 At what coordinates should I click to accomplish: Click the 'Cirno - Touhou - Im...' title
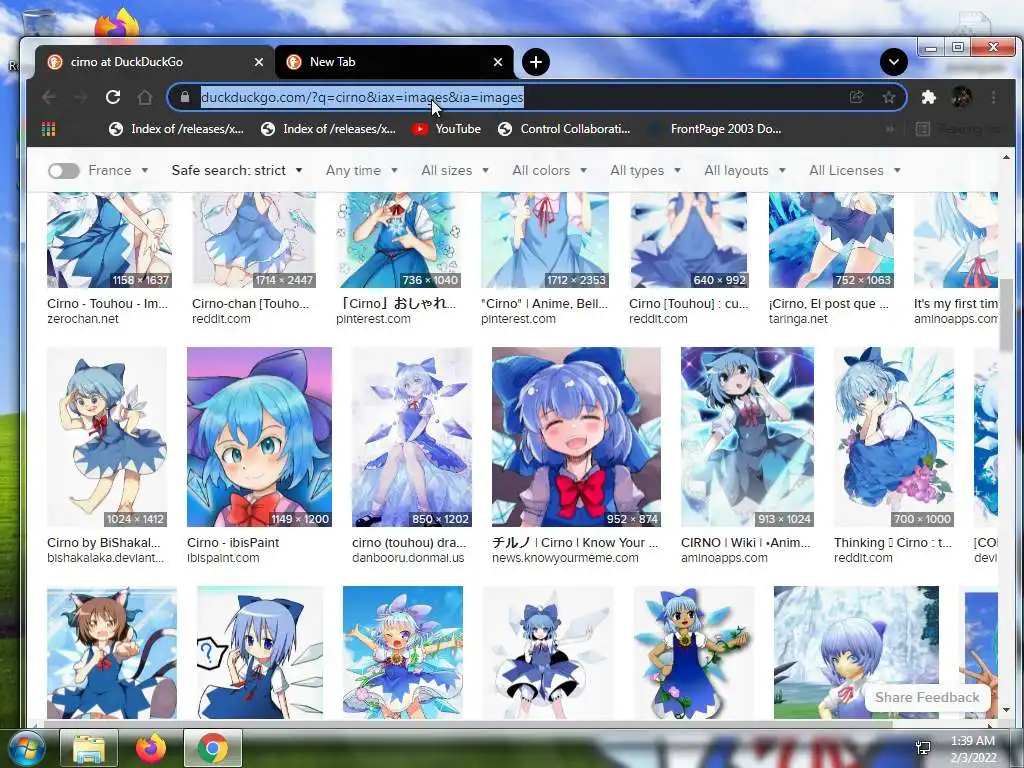(x=107, y=304)
